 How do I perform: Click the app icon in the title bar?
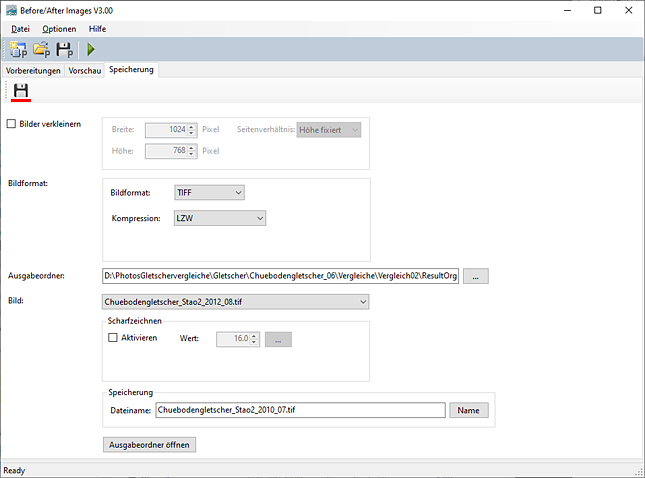[x=12, y=11]
